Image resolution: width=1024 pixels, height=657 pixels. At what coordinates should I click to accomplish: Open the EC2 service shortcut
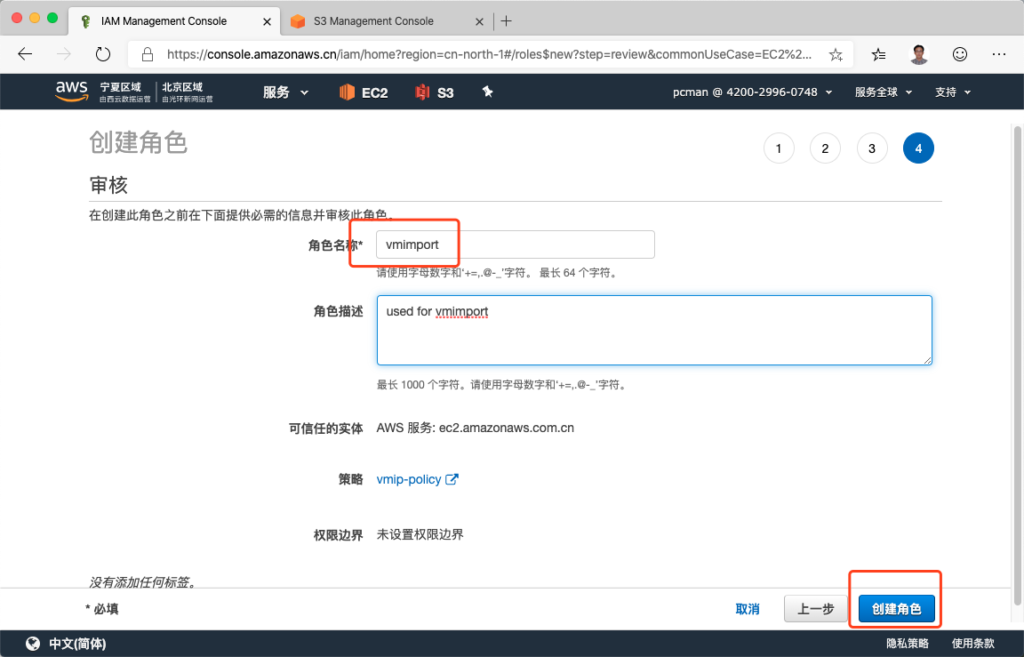pos(363,93)
